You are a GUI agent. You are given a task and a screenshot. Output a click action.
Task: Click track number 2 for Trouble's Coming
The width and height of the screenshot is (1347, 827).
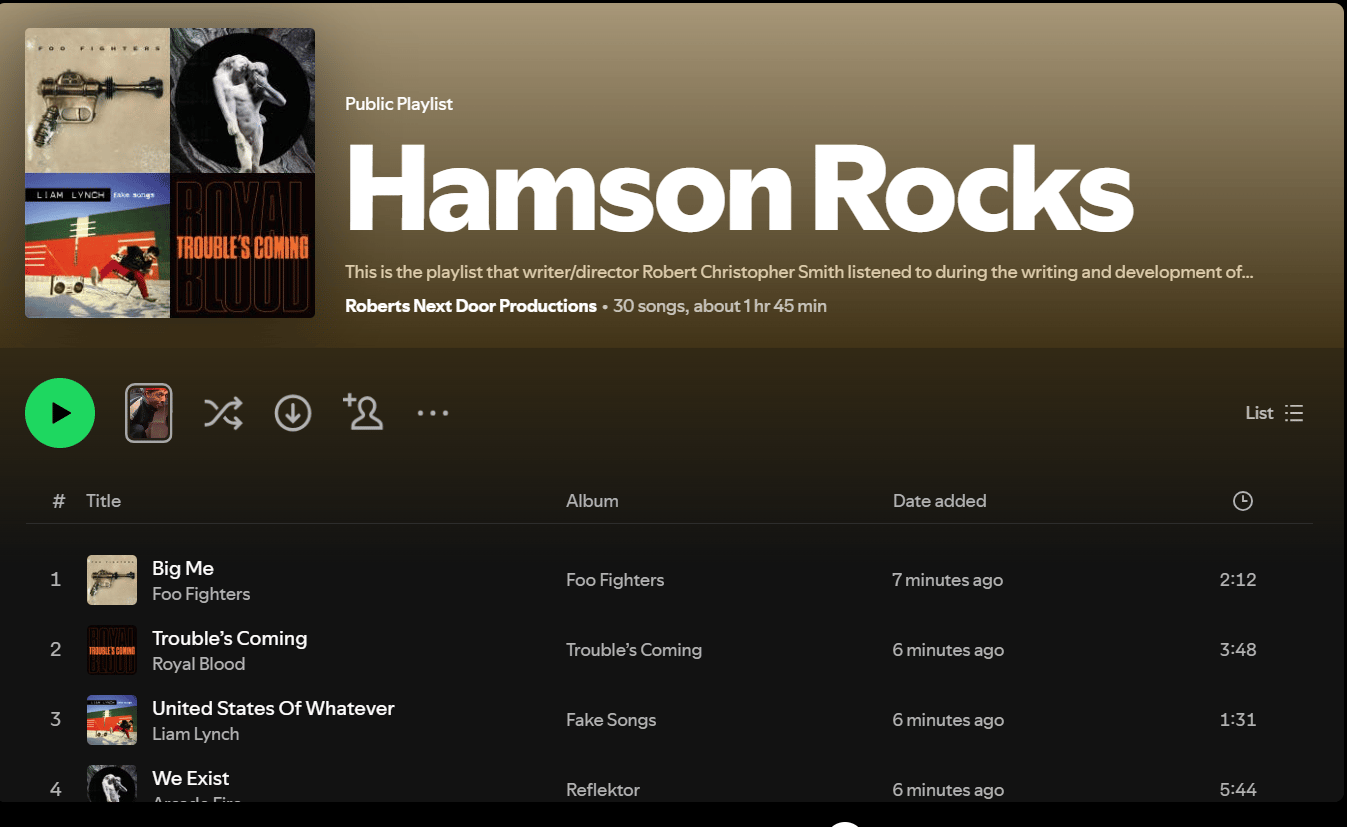(56, 650)
